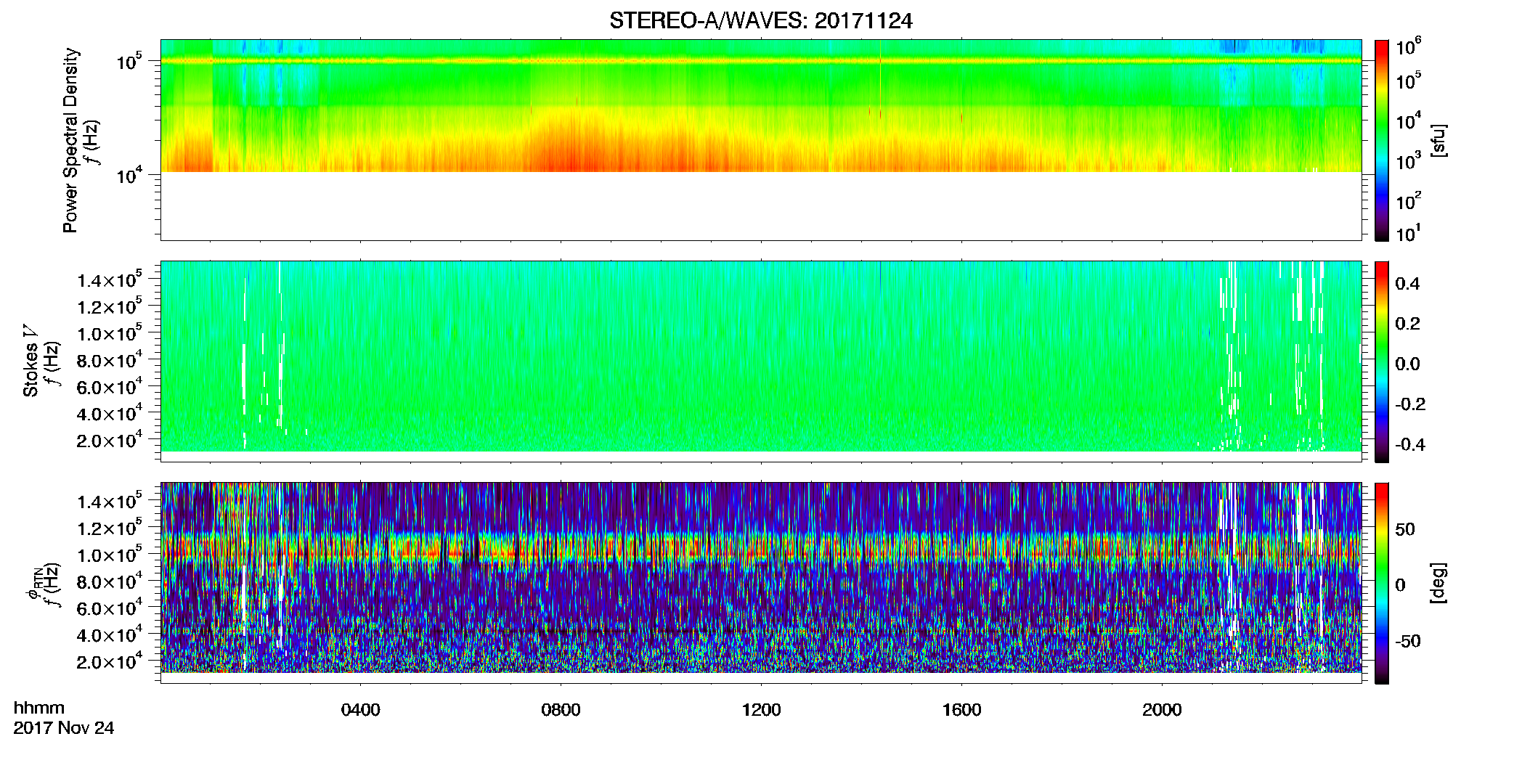Viewport: 1522px width, 784px height.
Task: Click the 1200 time axis label
Action: pyautogui.click(x=761, y=710)
